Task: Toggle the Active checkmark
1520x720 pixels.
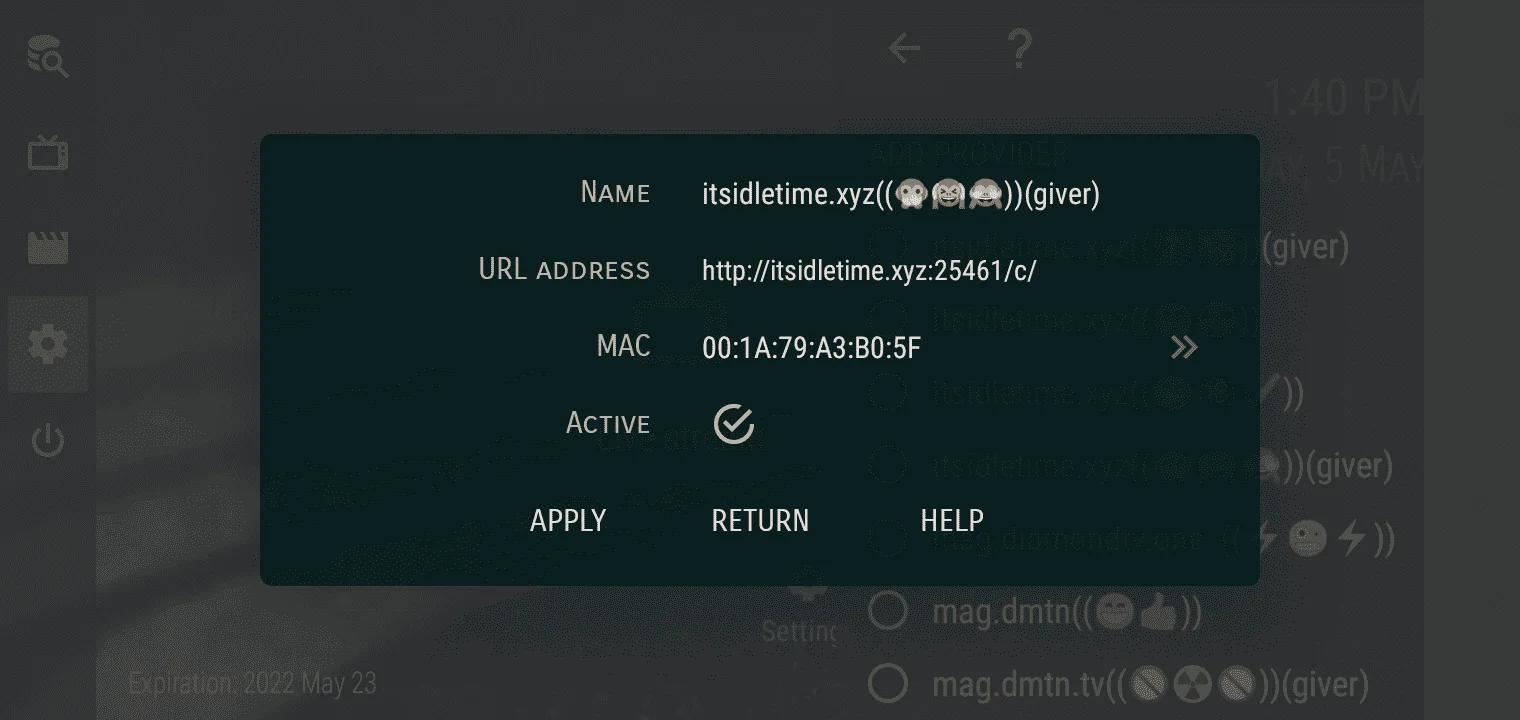Action: coord(734,424)
